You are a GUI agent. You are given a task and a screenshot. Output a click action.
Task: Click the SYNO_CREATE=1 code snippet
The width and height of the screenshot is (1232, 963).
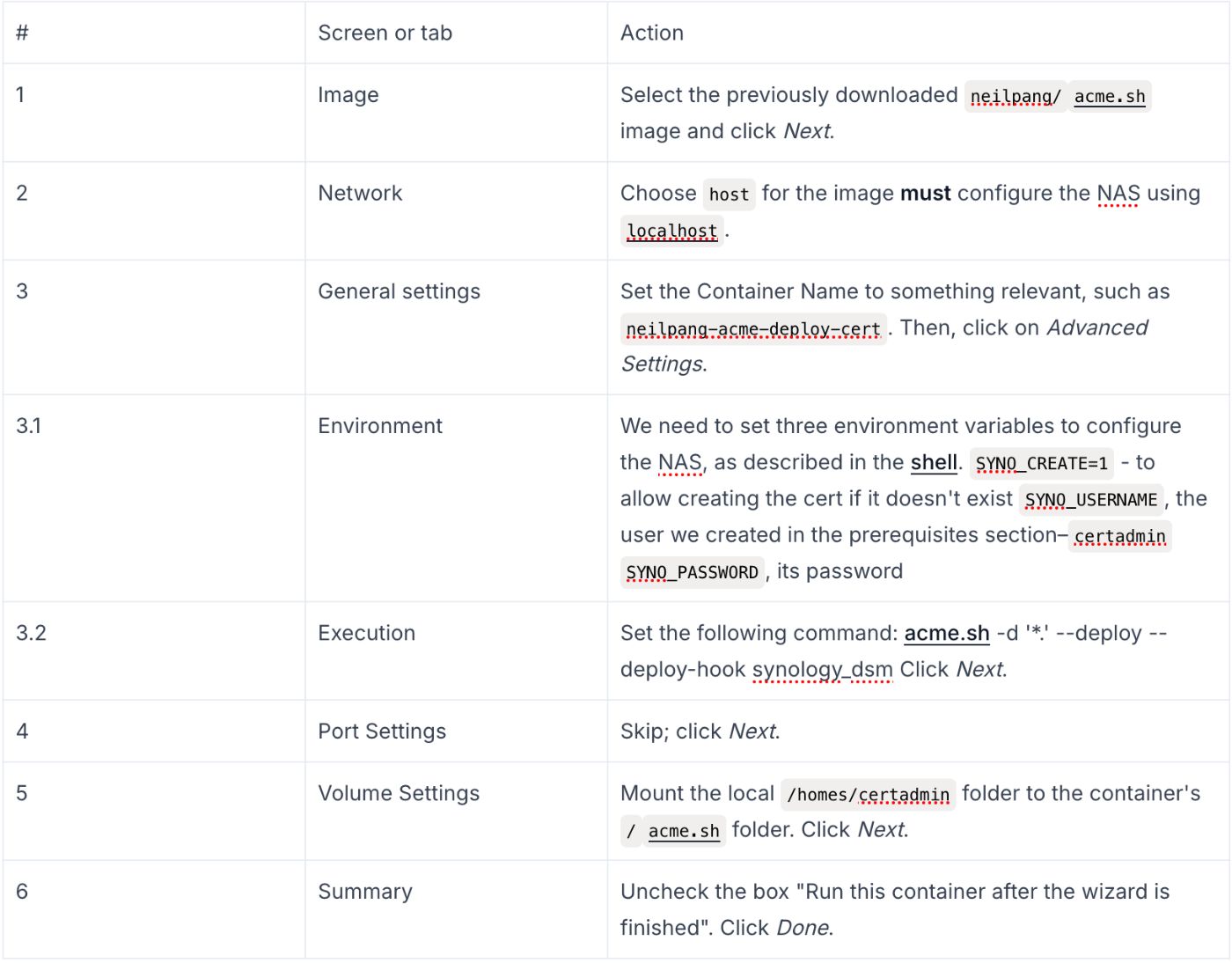coord(1041,464)
